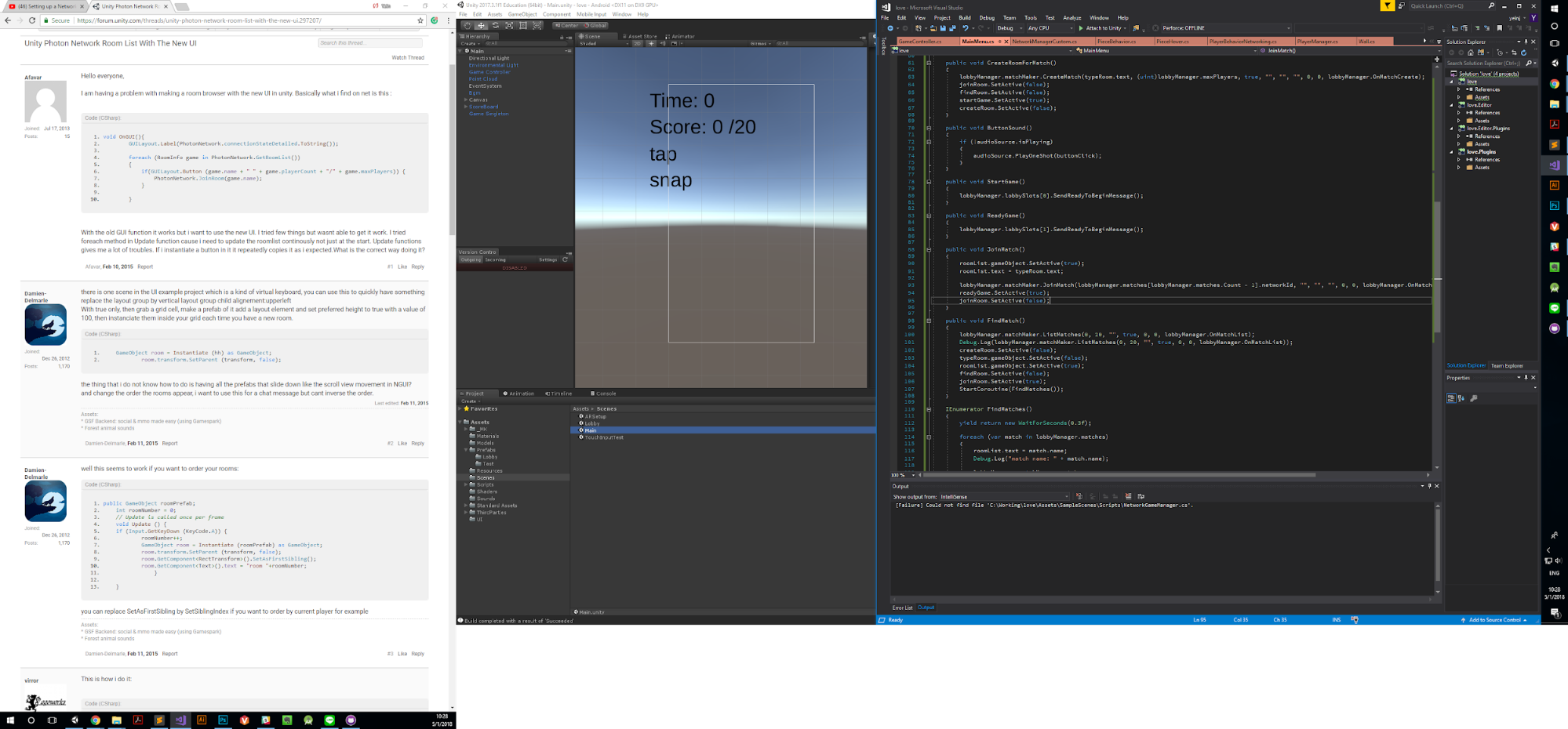
Task: Open the Shaded draw mode dropdown
Action: (x=602, y=43)
